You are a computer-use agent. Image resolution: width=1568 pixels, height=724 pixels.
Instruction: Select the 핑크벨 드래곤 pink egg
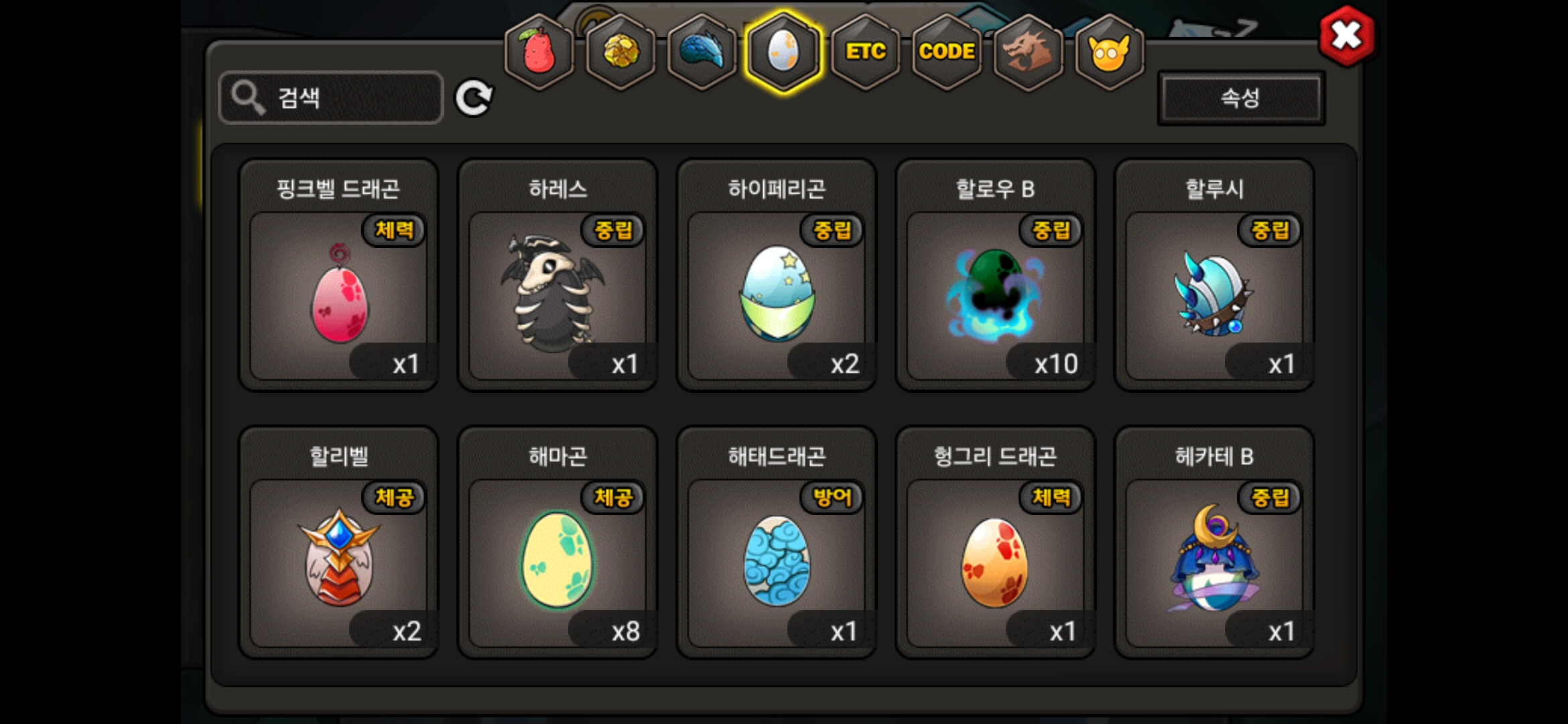pos(339,275)
